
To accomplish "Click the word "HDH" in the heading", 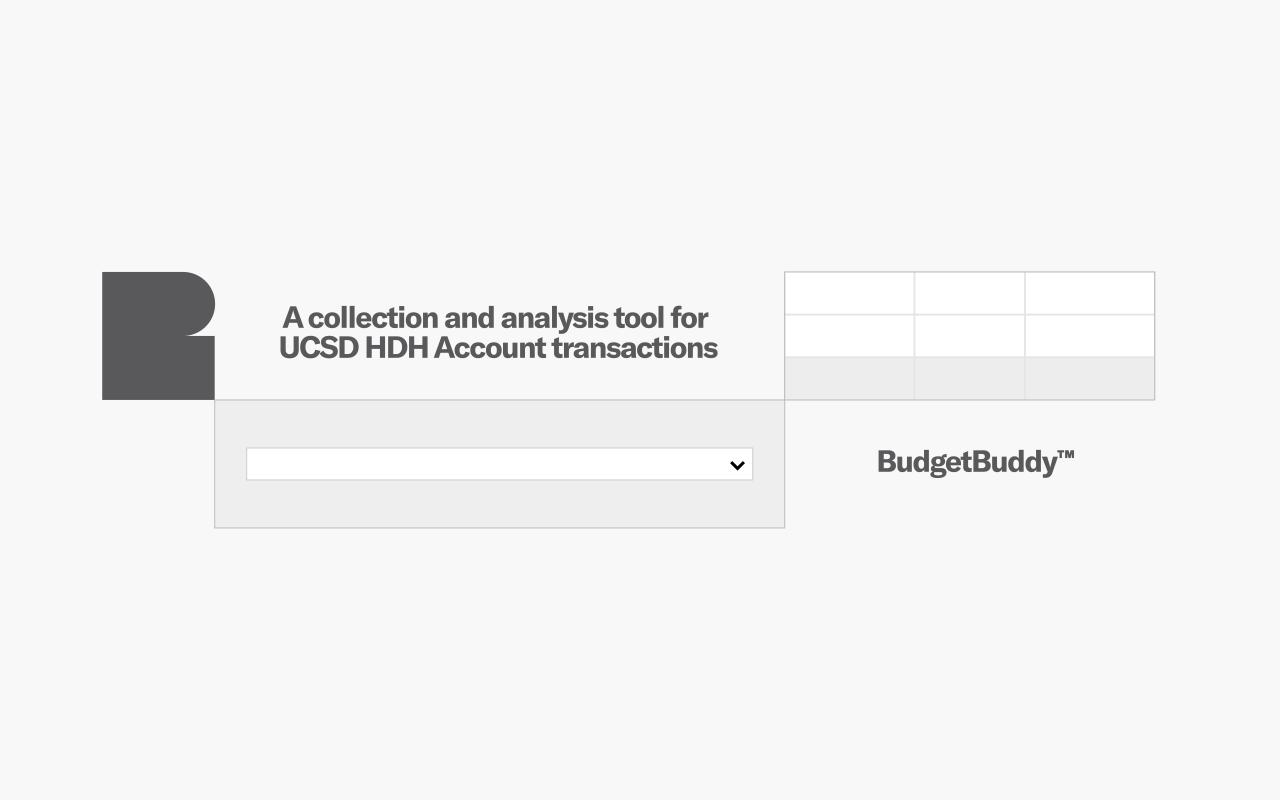I will tap(397, 348).
